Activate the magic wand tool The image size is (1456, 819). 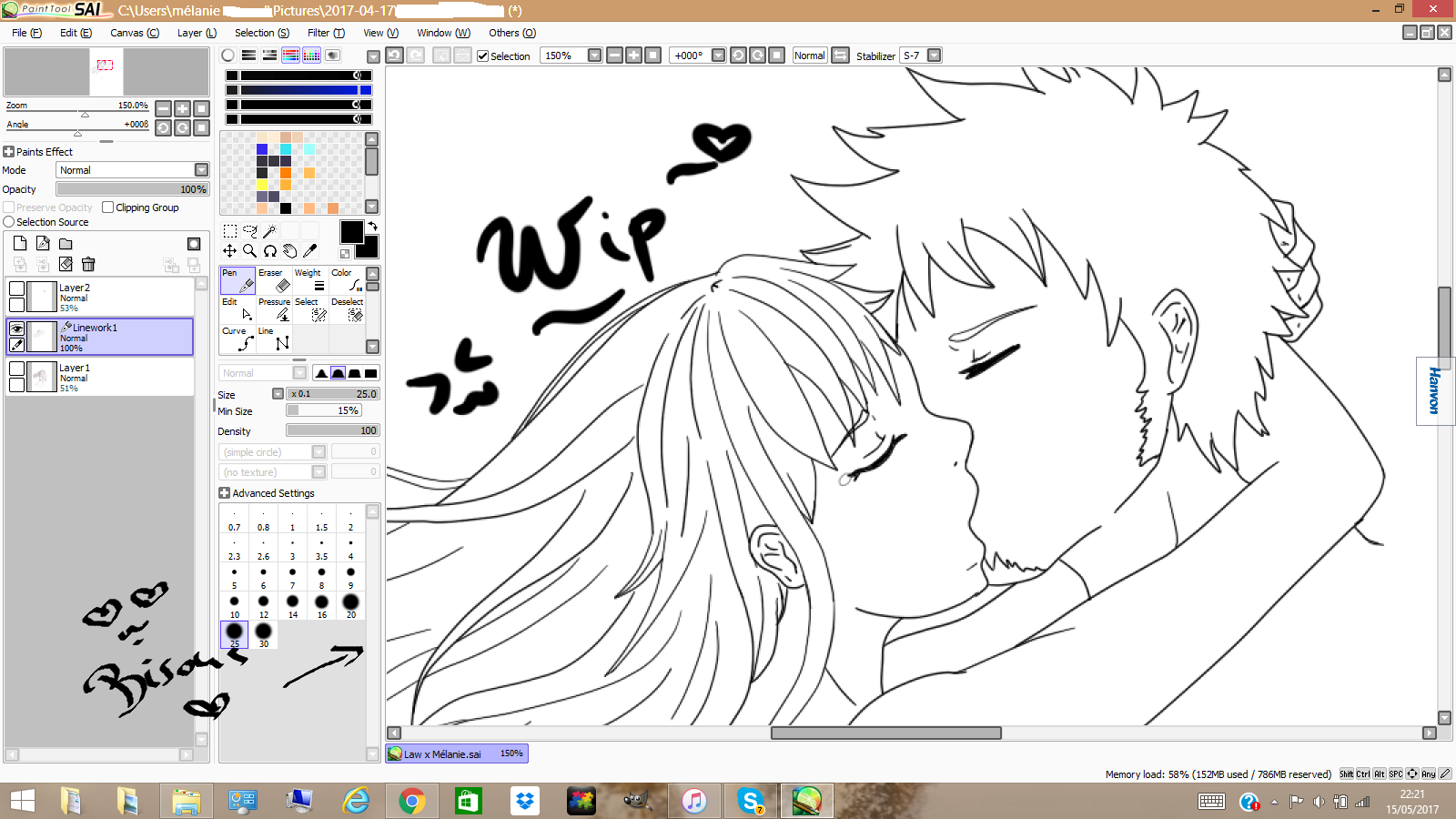pos(270,231)
